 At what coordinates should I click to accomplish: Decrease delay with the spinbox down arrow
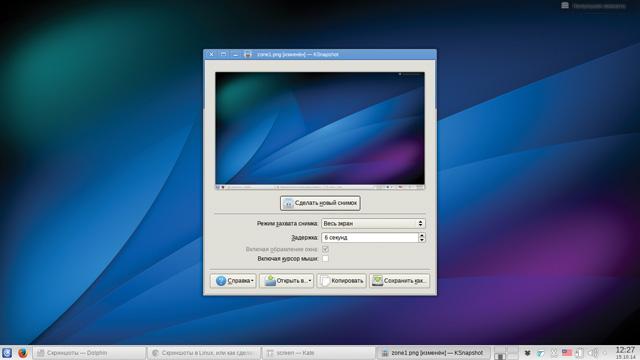point(422,240)
